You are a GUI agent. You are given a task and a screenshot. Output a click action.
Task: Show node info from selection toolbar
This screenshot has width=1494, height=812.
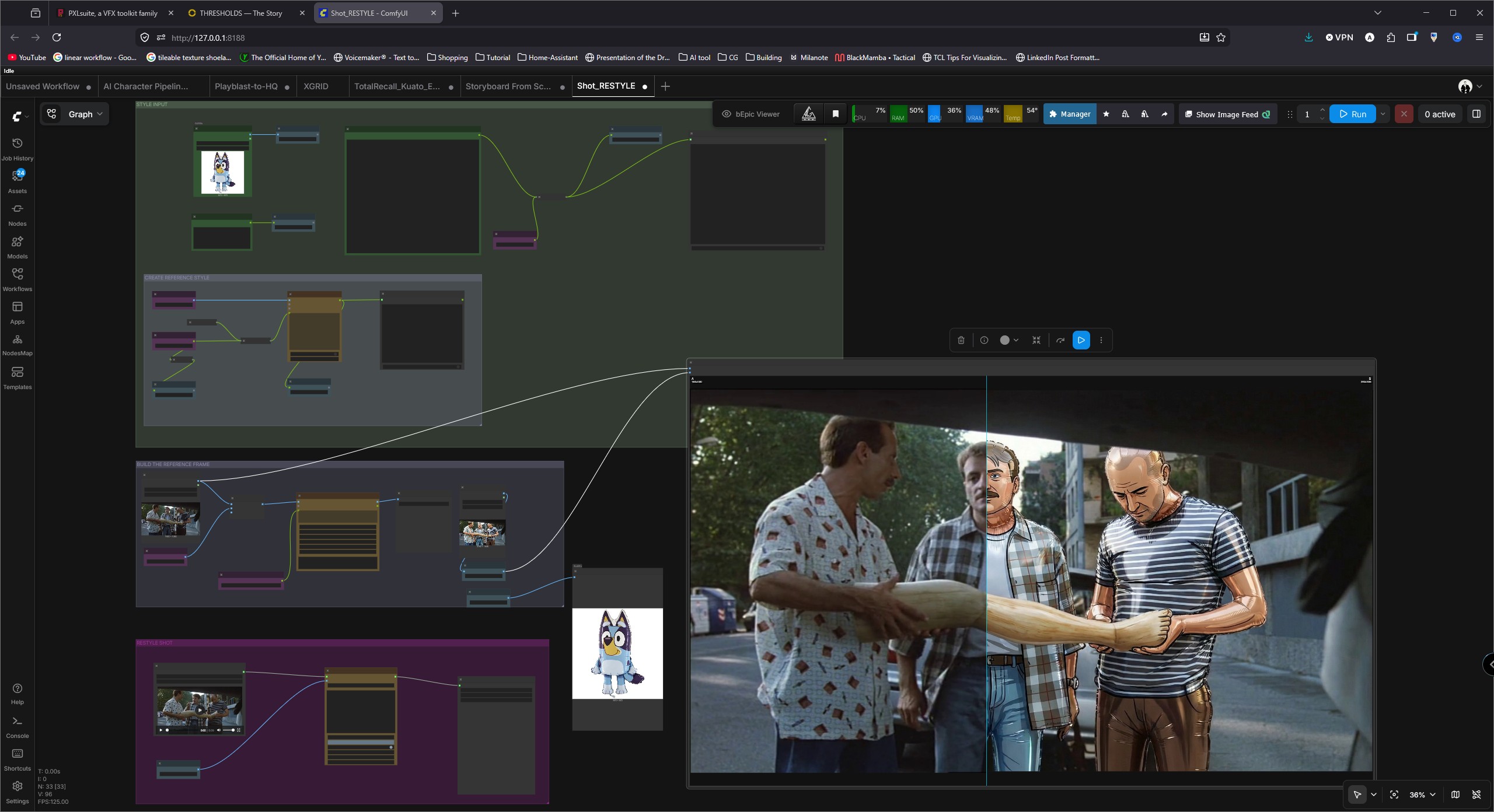coord(985,340)
